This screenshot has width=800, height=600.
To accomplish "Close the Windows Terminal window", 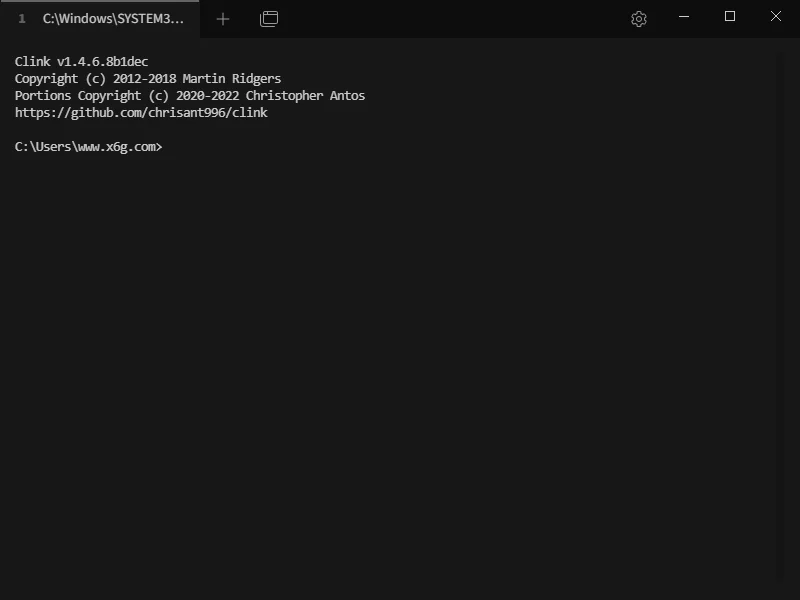I will click(x=775, y=18).
